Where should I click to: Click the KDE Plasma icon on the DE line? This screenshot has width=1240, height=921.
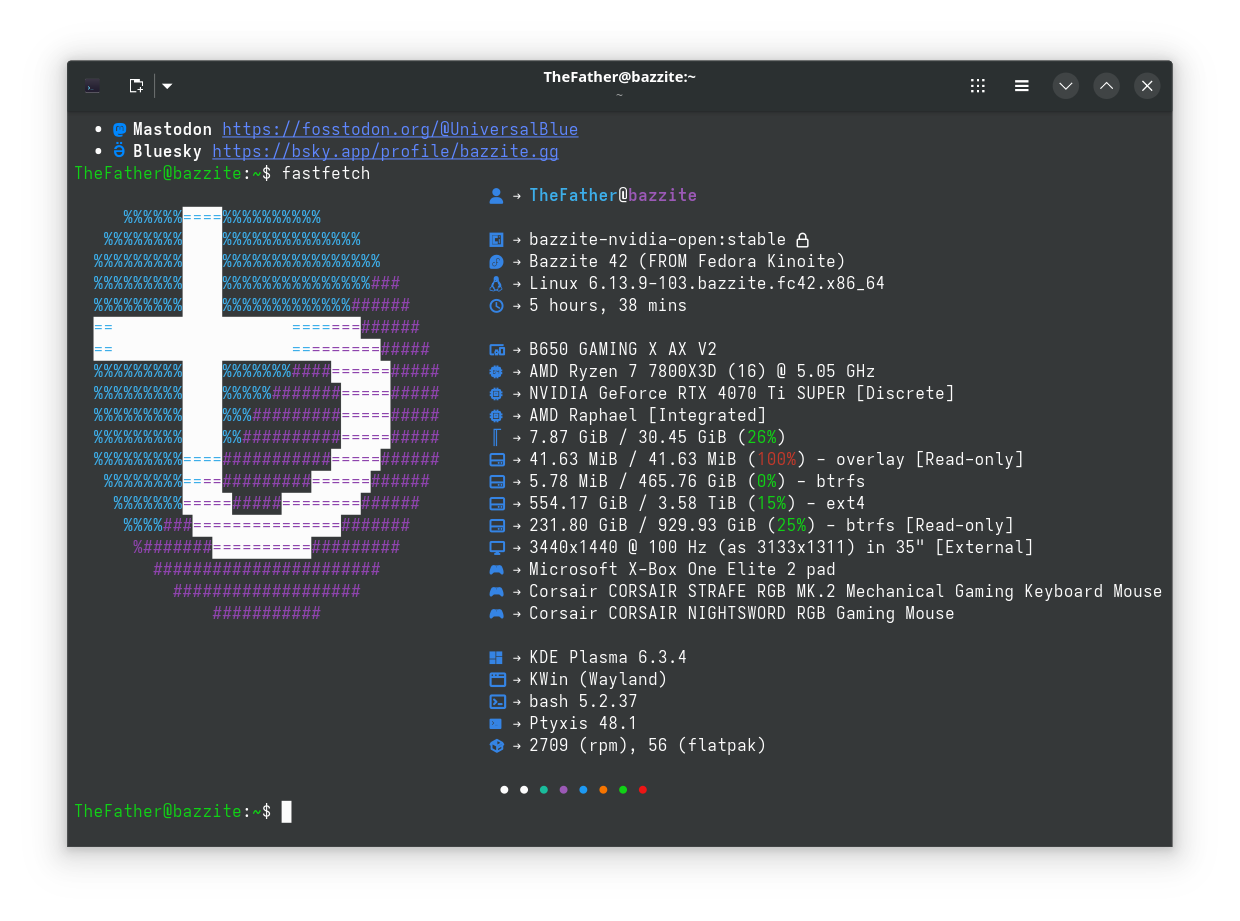(496, 657)
